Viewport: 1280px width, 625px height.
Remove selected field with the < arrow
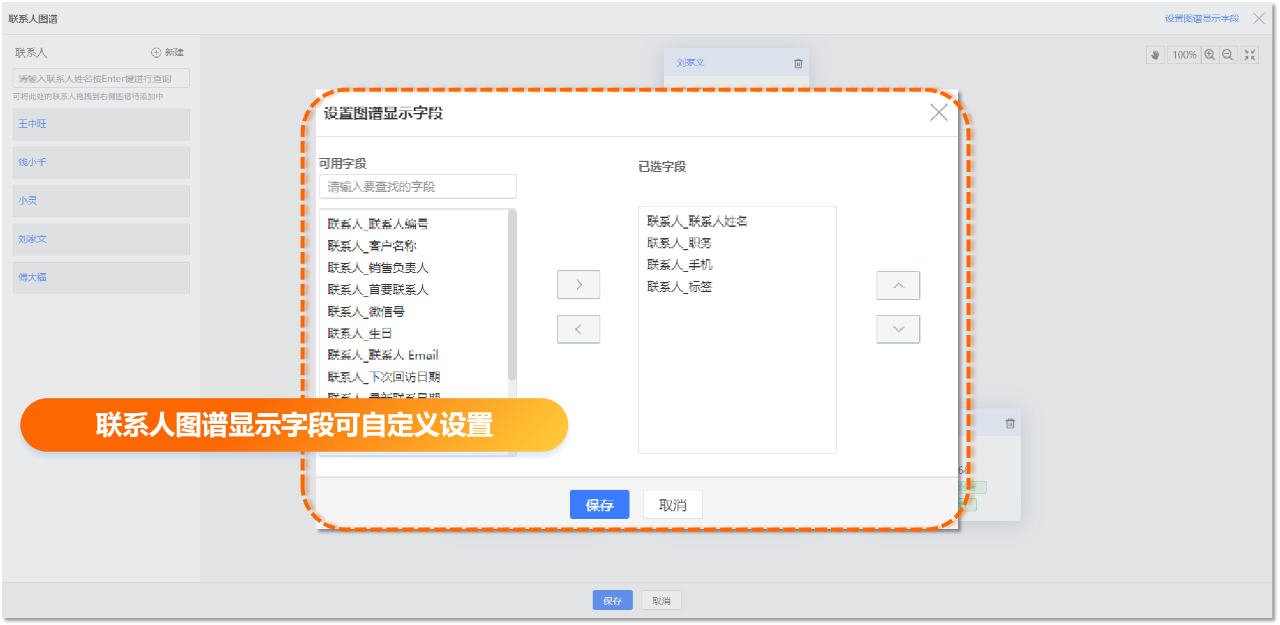[578, 329]
